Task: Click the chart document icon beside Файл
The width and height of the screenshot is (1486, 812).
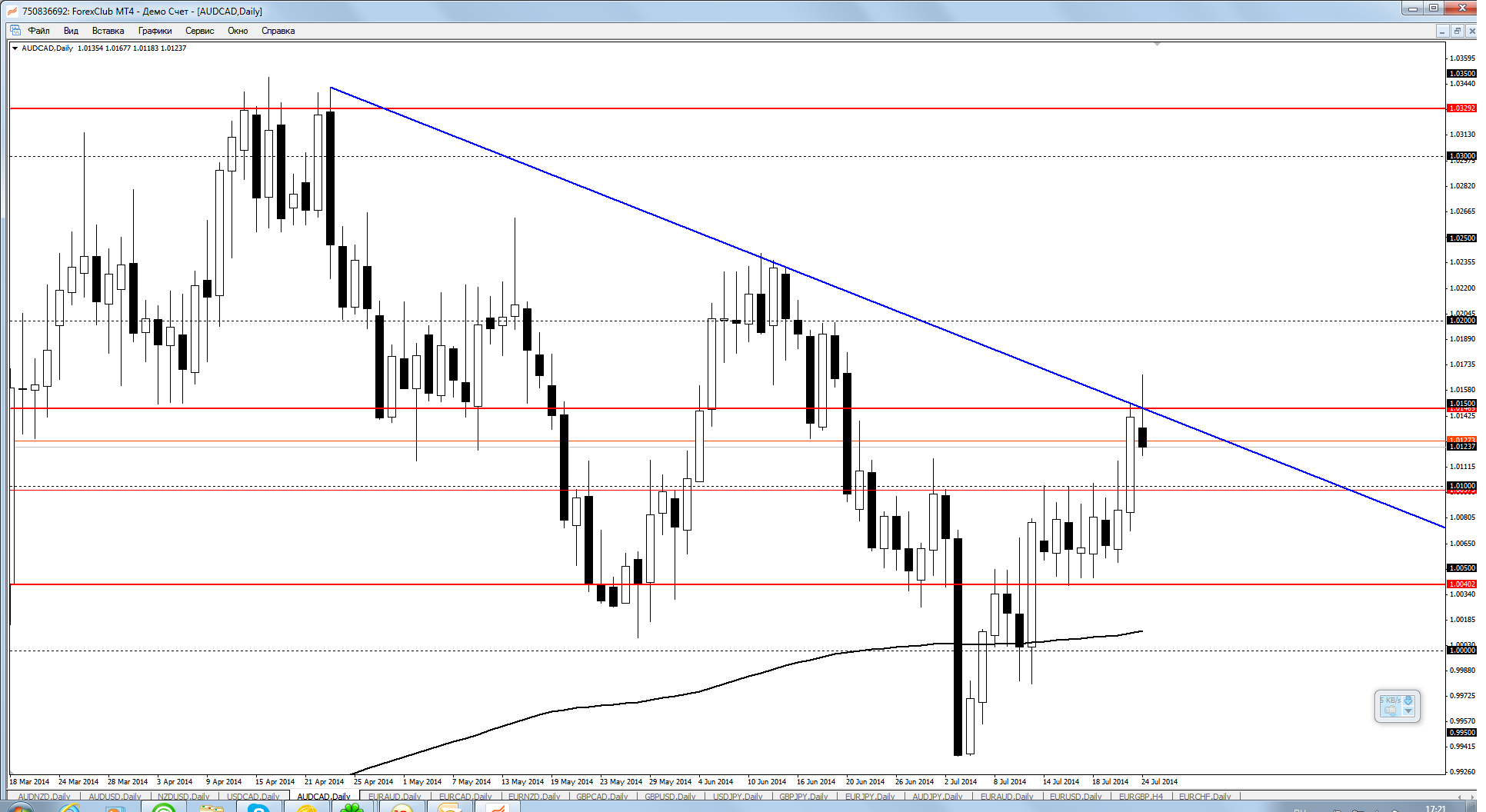Action: [x=15, y=31]
